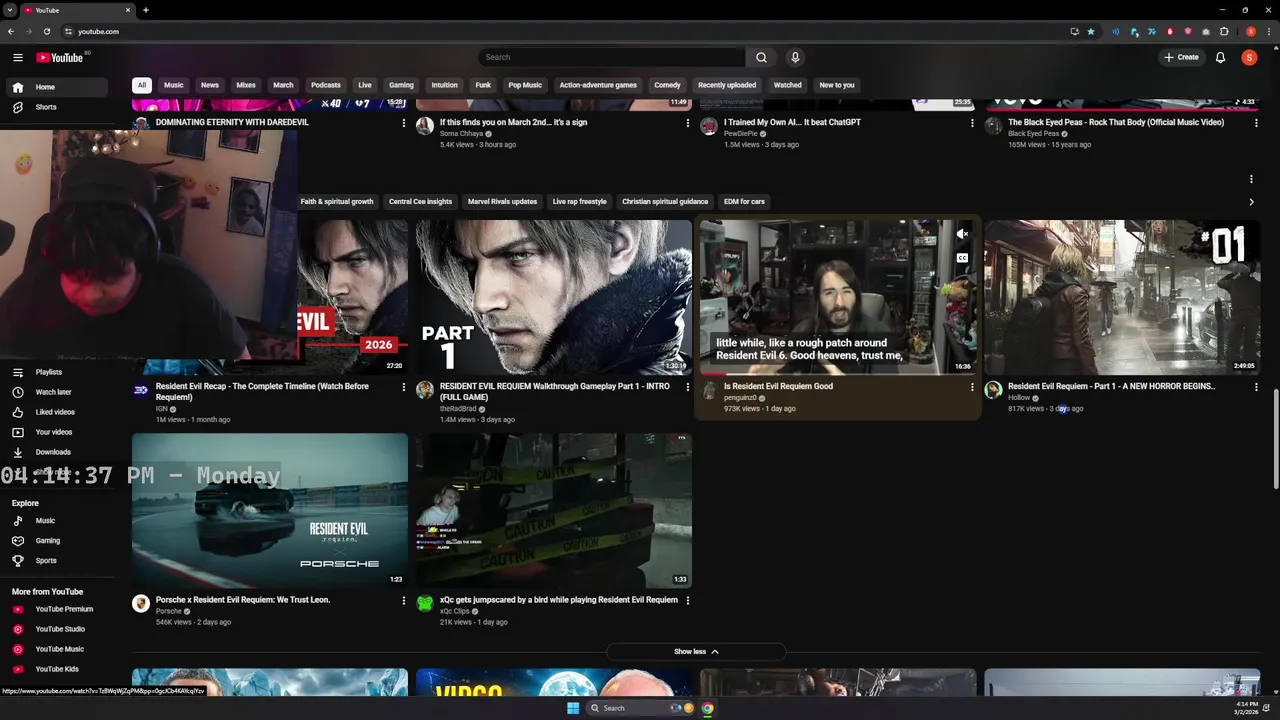Select the All filter chip
Screen dimensions: 1280x720
[142, 85]
